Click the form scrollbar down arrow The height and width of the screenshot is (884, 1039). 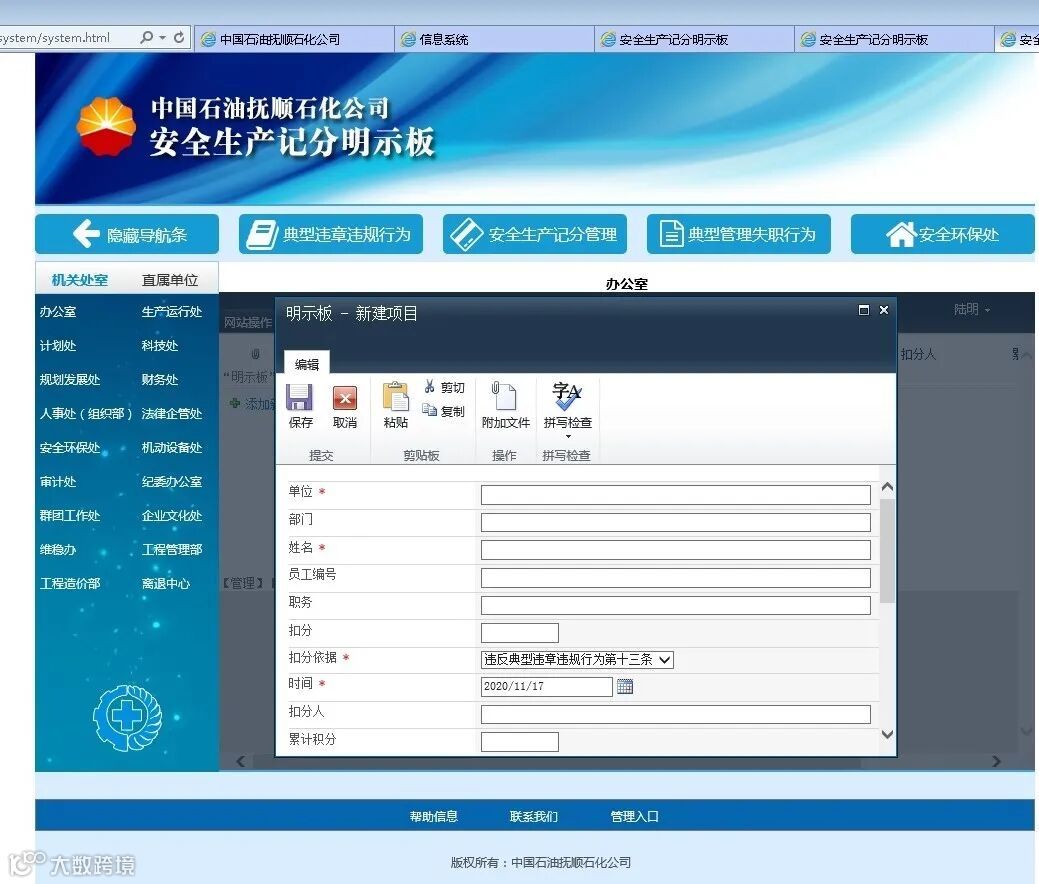887,734
